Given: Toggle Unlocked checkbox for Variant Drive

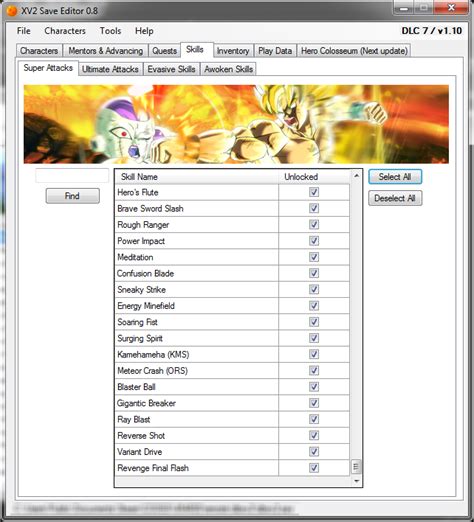Looking at the screenshot, I should coord(314,452).
